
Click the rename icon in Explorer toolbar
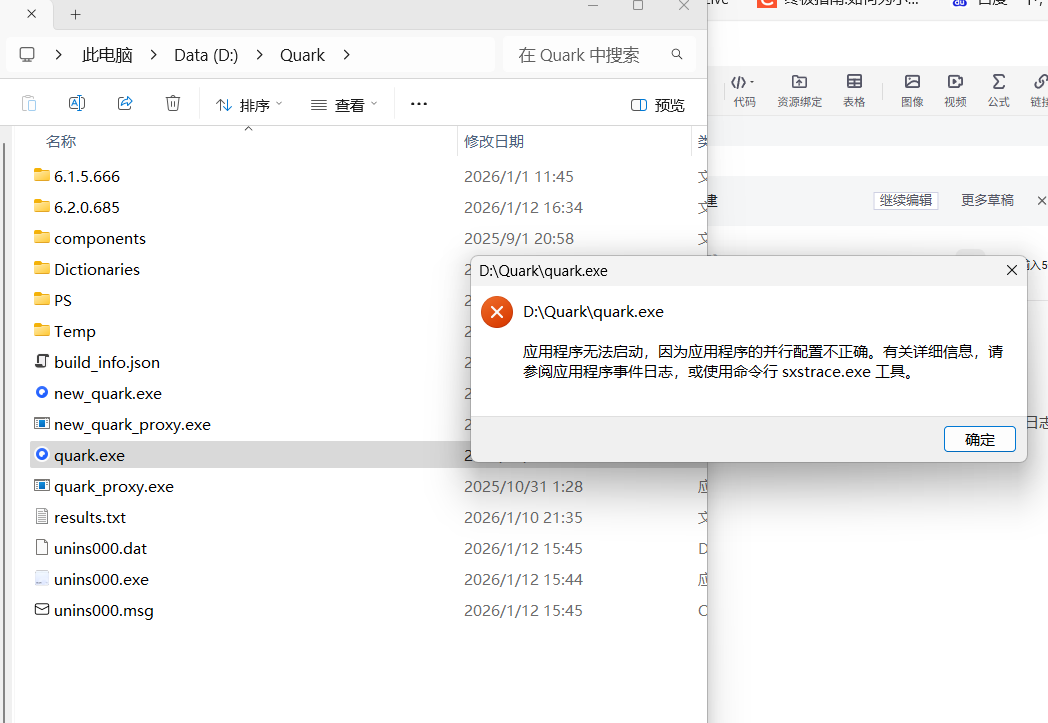pos(77,104)
